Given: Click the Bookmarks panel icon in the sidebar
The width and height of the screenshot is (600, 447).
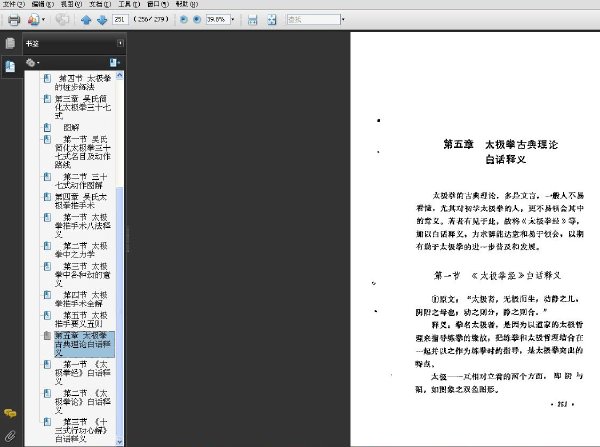Looking at the screenshot, I should 10,67.
